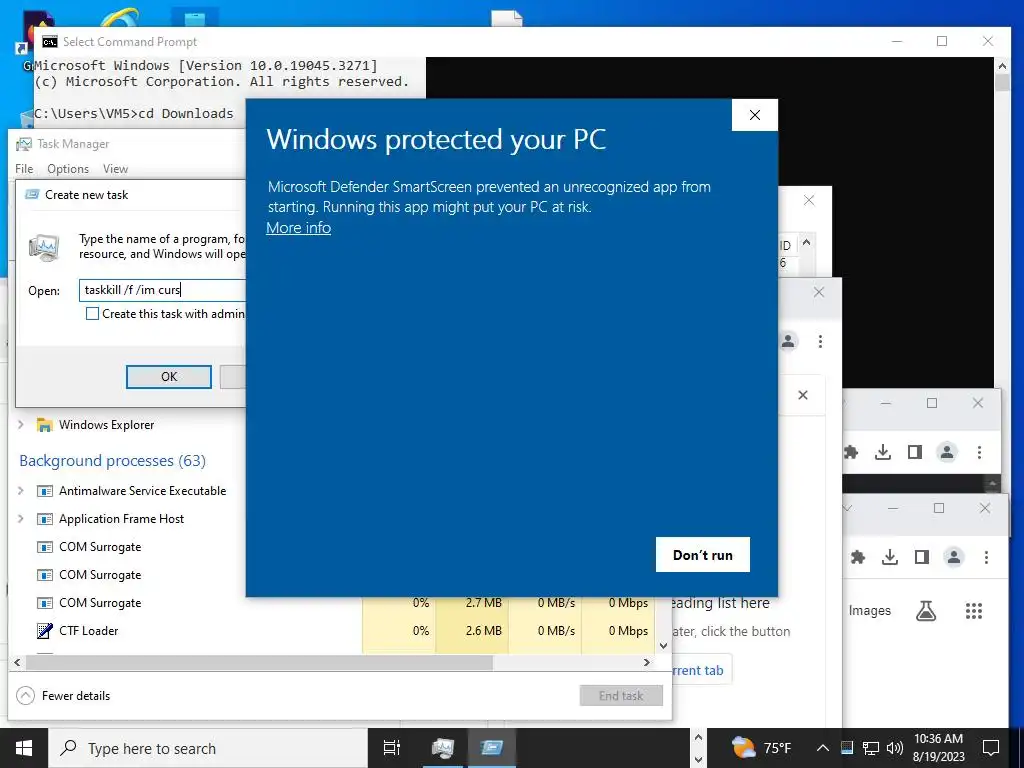This screenshot has height=768, width=1024.
Task: Close the Windows protected your PC dialog
Action: (755, 115)
